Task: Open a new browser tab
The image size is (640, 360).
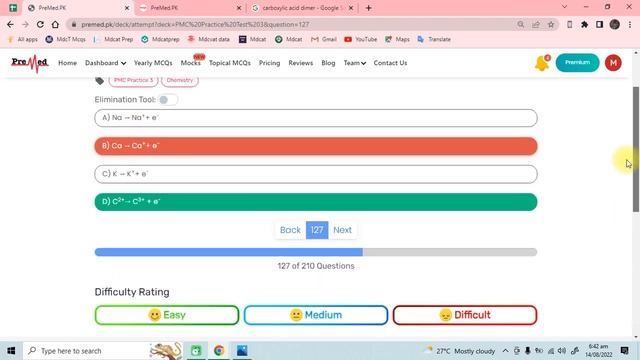Action: click(x=369, y=8)
